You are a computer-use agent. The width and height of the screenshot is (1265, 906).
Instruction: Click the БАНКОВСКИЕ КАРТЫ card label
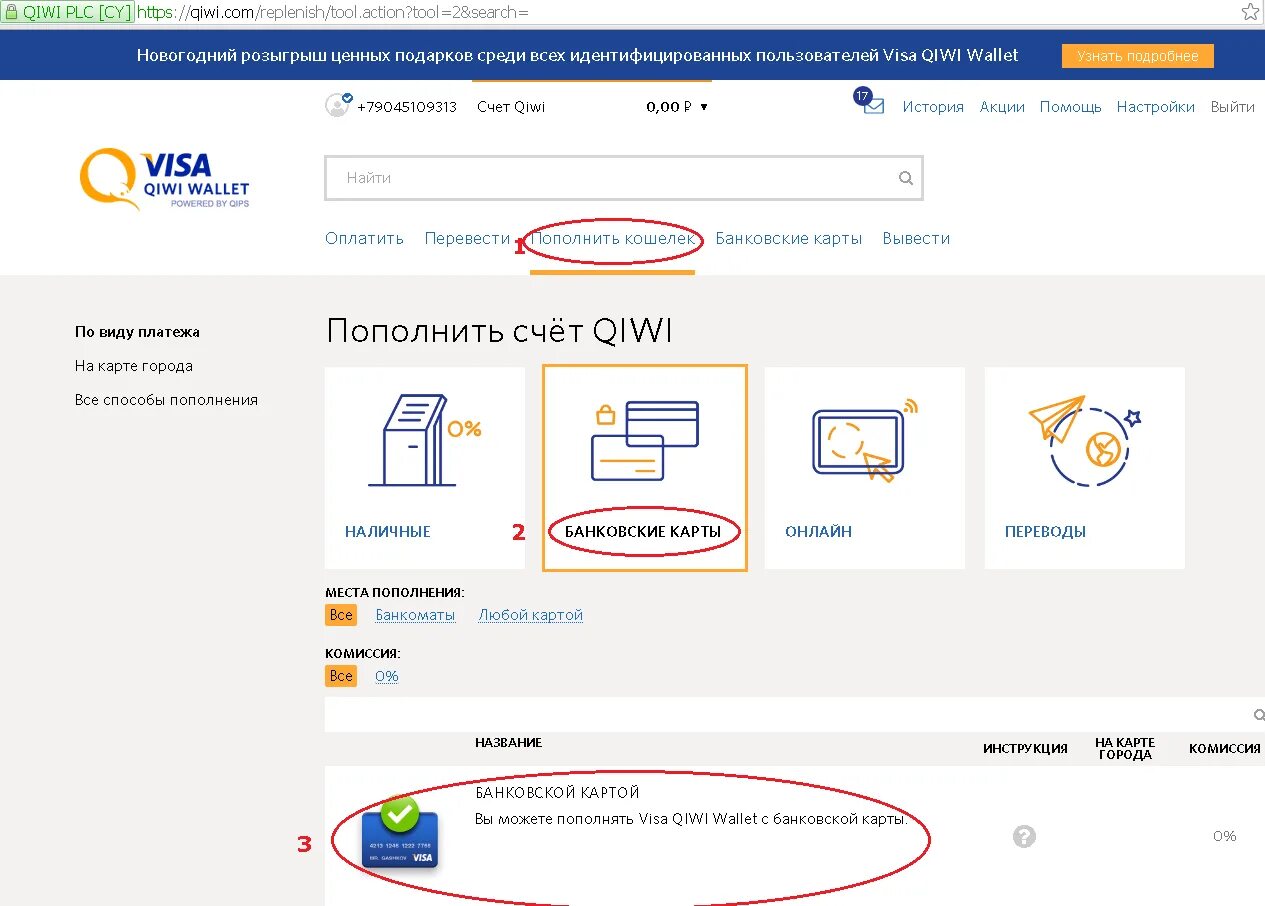click(x=643, y=532)
